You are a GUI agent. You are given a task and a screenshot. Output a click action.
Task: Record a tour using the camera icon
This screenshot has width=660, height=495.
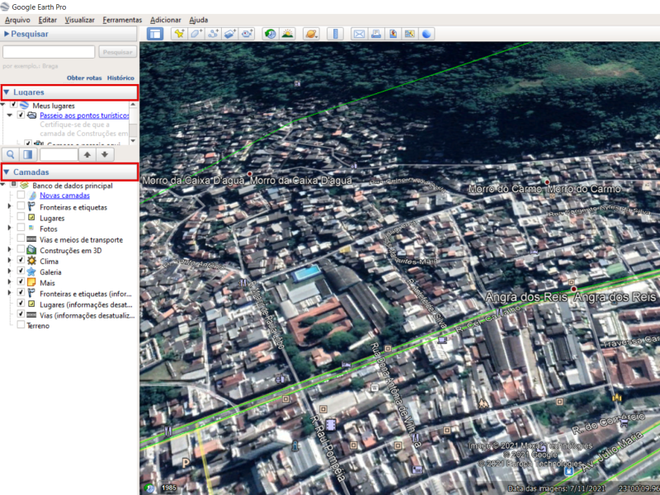point(247,34)
